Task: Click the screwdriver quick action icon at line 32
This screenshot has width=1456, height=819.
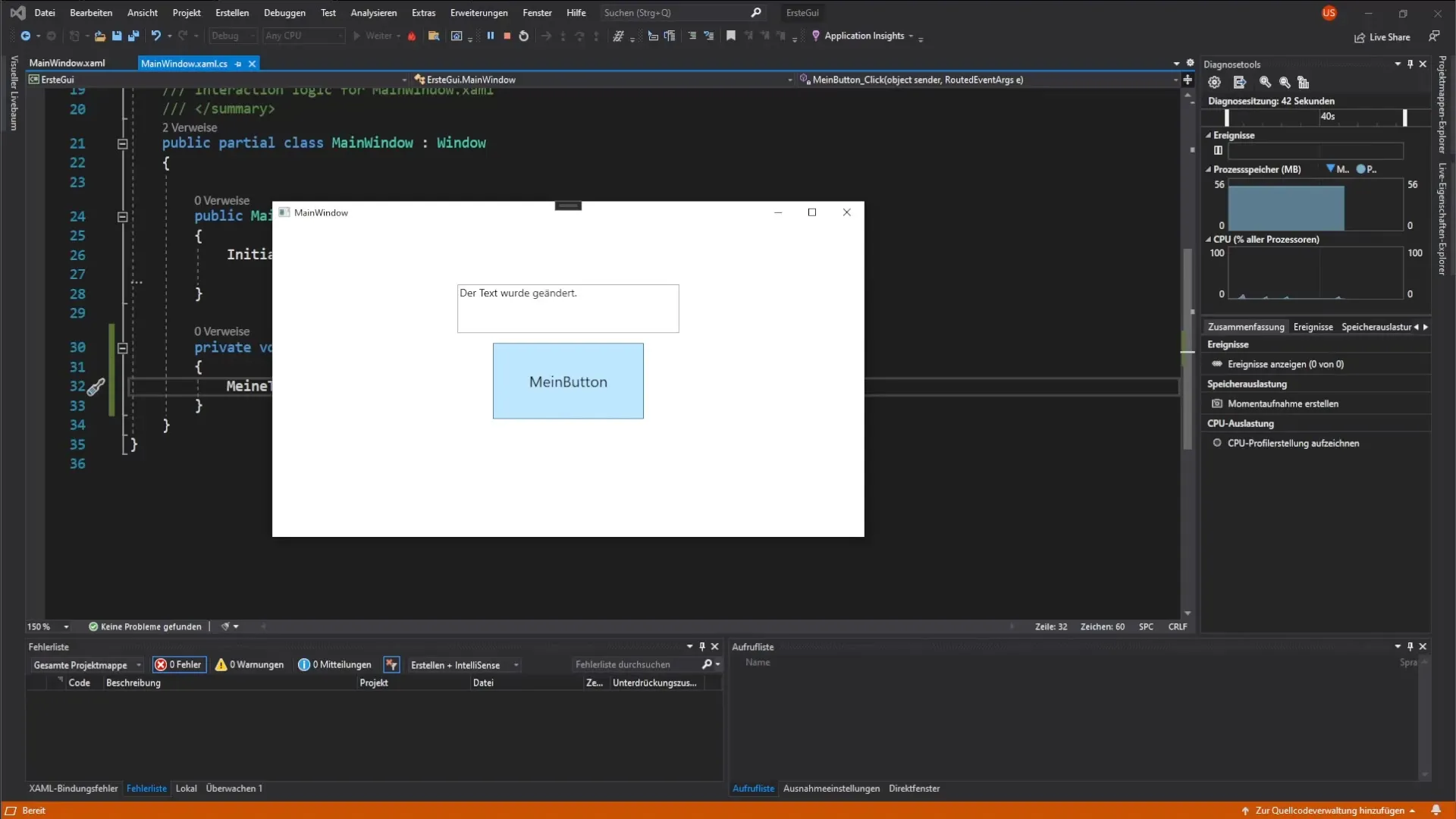Action: [x=96, y=388]
